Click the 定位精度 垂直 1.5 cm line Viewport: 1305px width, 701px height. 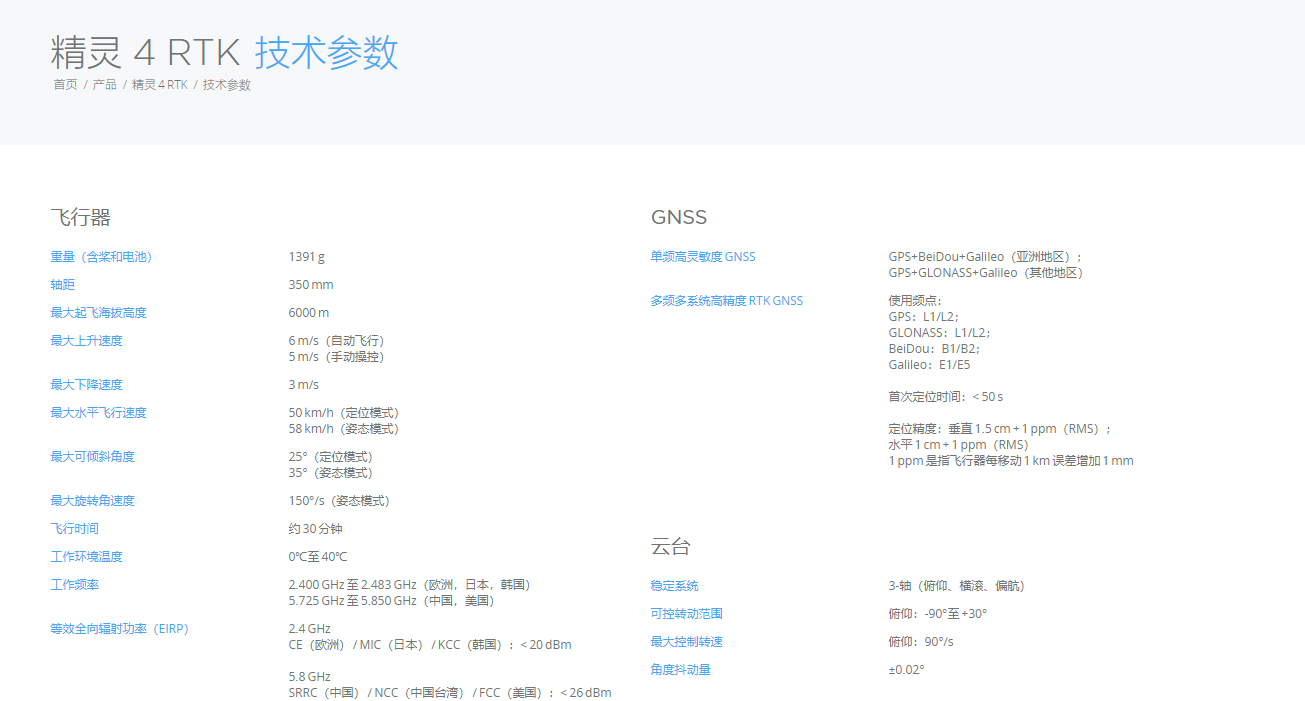click(1000, 429)
